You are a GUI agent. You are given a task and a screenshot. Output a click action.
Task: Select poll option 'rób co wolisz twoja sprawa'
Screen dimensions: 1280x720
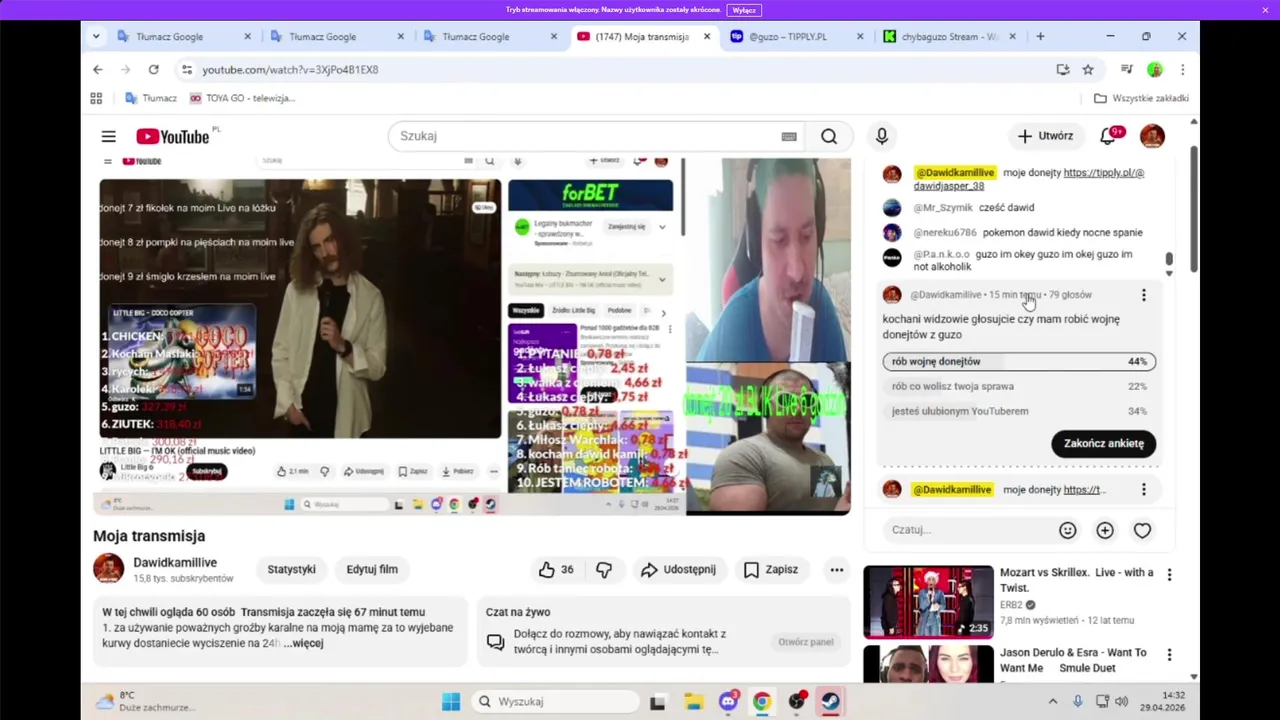tap(1019, 386)
